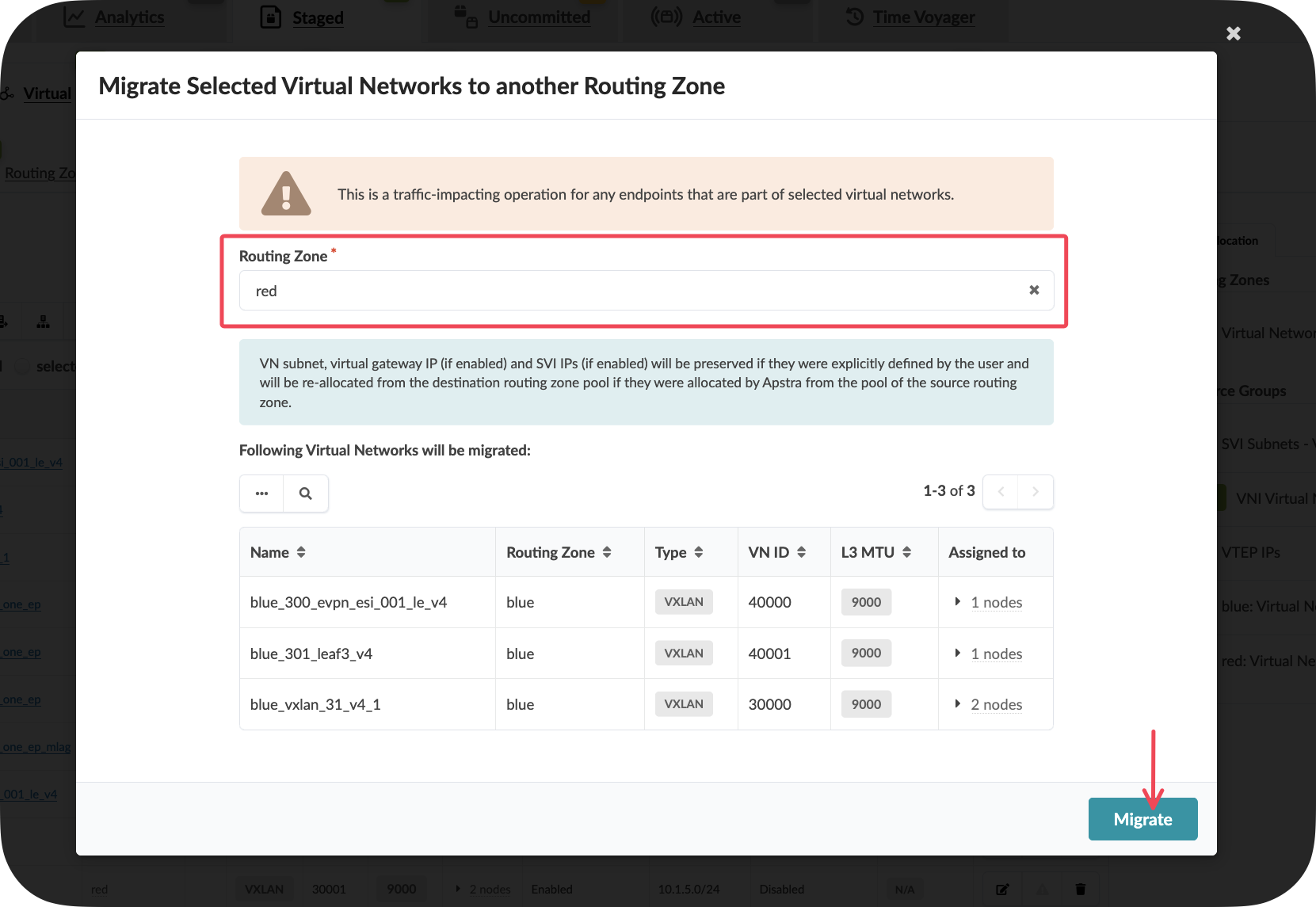Expand 2 nodes for blue_vxlan_31_v4_1
The image size is (1316, 907).
click(x=958, y=704)
